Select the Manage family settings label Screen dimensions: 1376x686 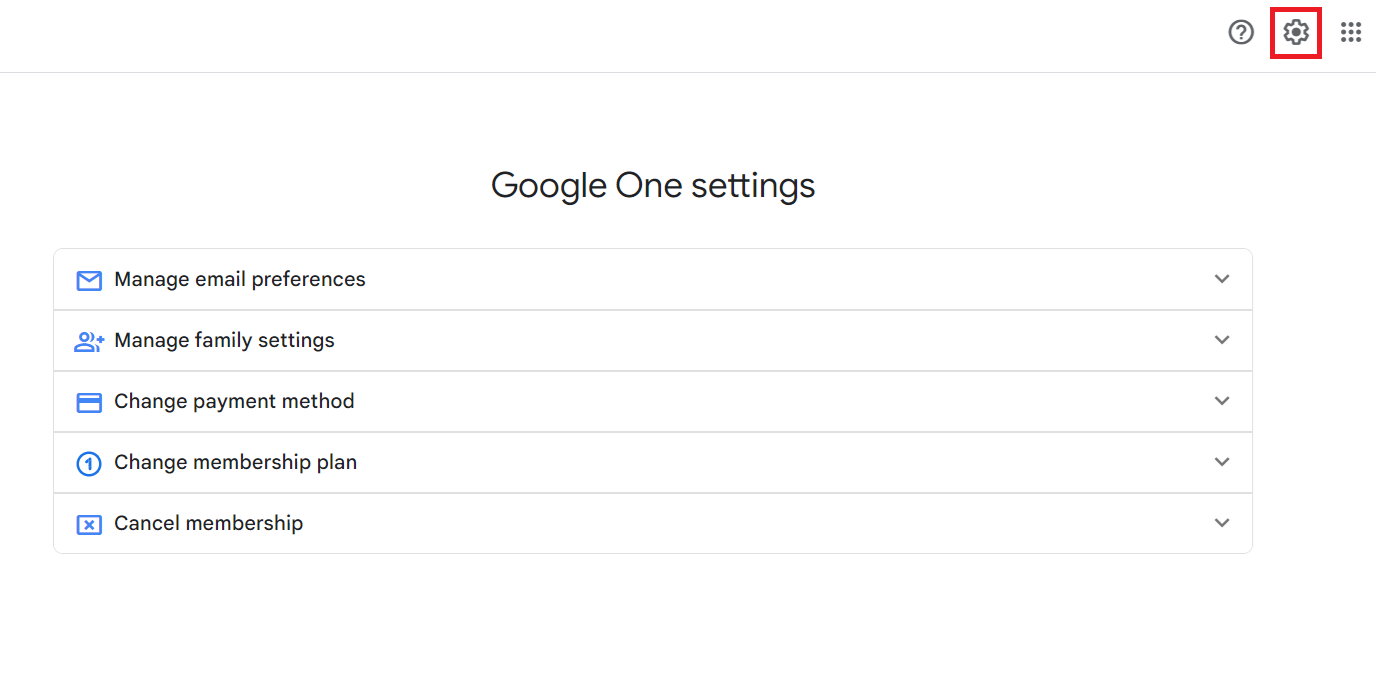(224, 340)
